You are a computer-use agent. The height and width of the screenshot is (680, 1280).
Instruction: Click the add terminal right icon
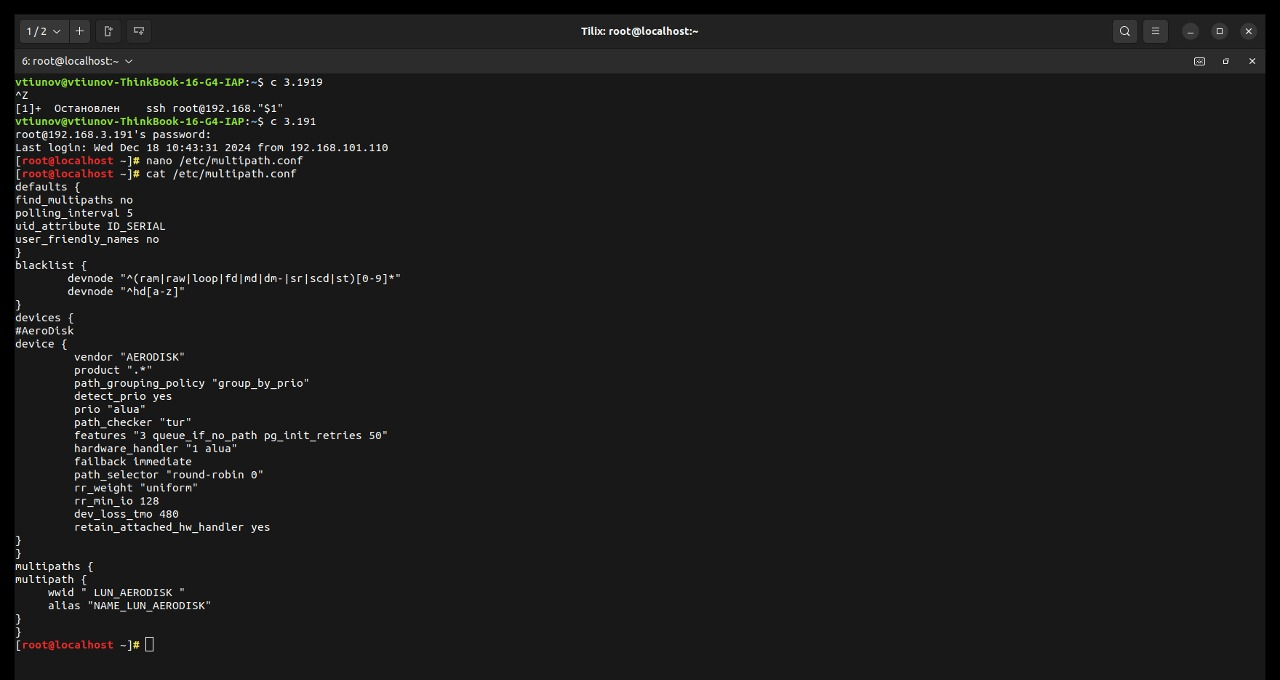[x=109, y=31]
